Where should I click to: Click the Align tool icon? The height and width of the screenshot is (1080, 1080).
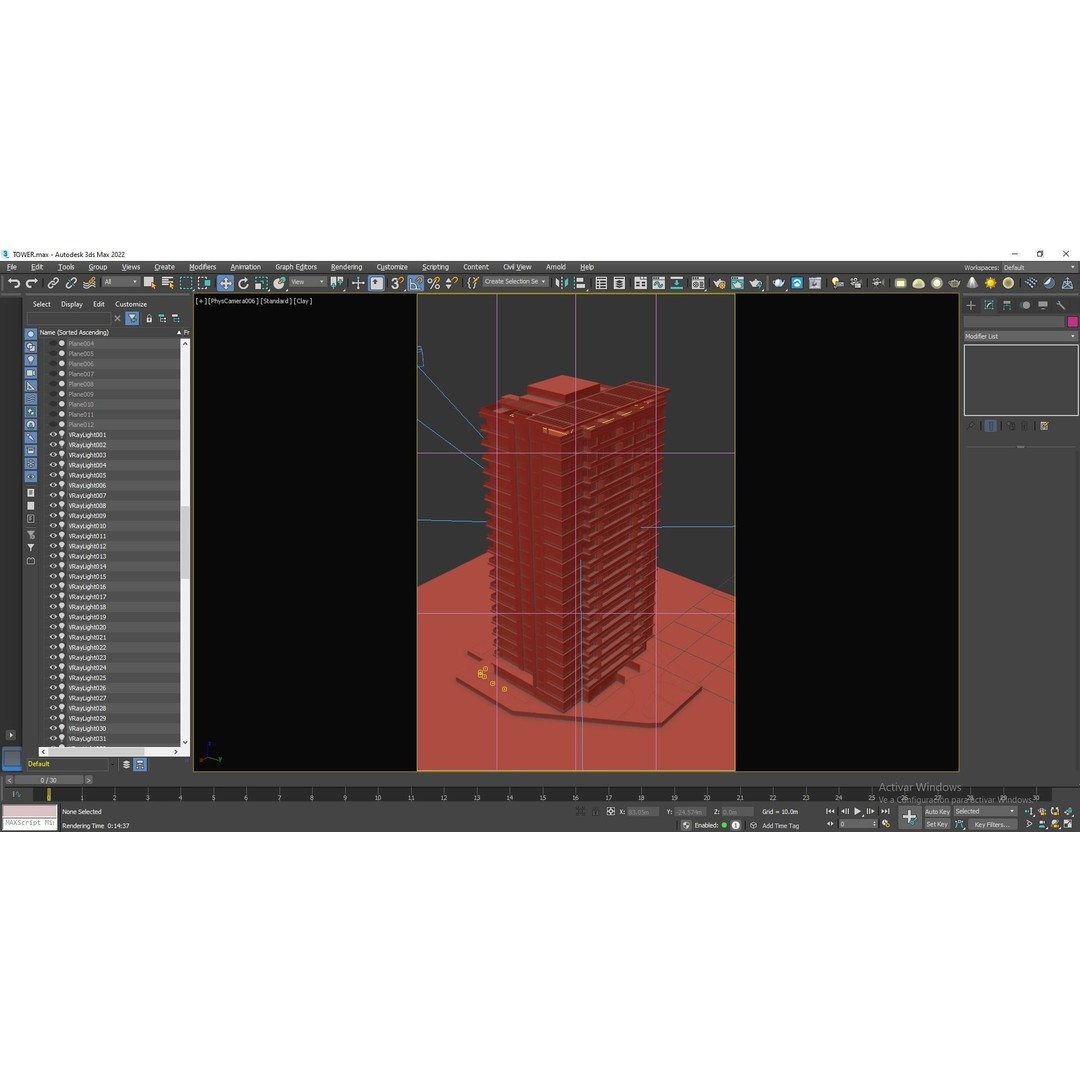tap(580, 283)
